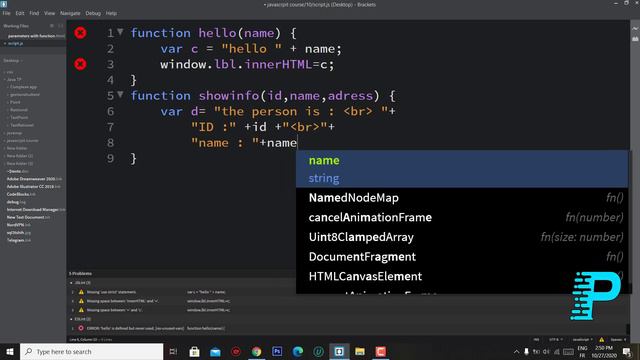Open Task View from taskbar
The image size is (640, 360).
tap(173, 351)
